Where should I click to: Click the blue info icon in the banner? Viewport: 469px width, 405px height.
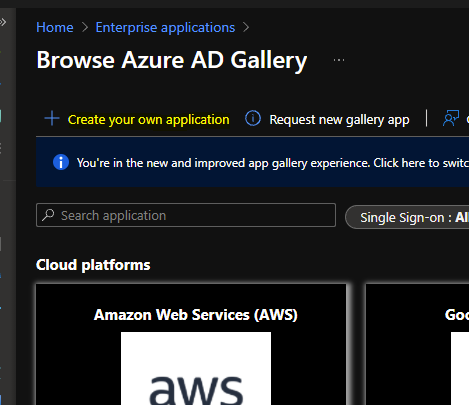tap(61, 163)
